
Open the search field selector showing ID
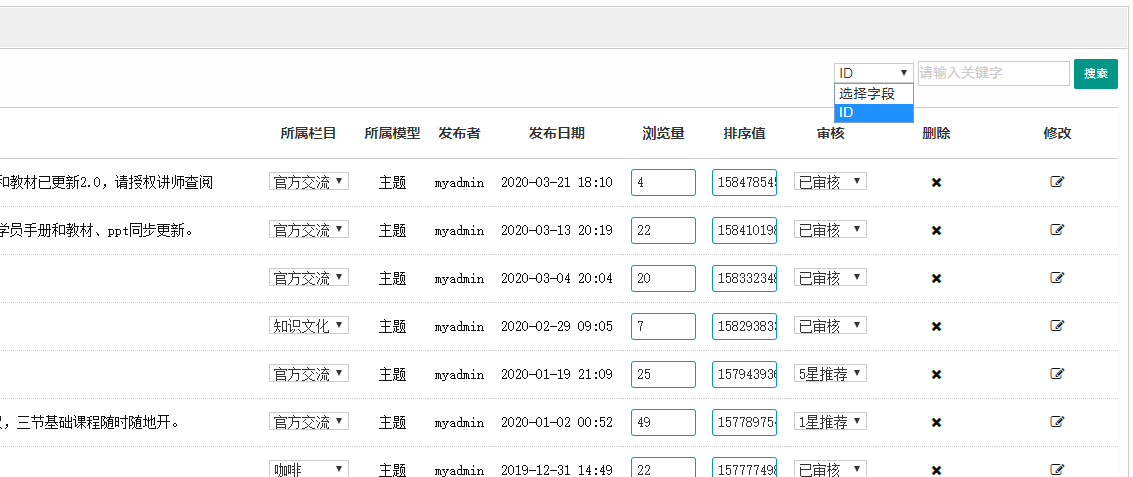click(x=873, y=73)
